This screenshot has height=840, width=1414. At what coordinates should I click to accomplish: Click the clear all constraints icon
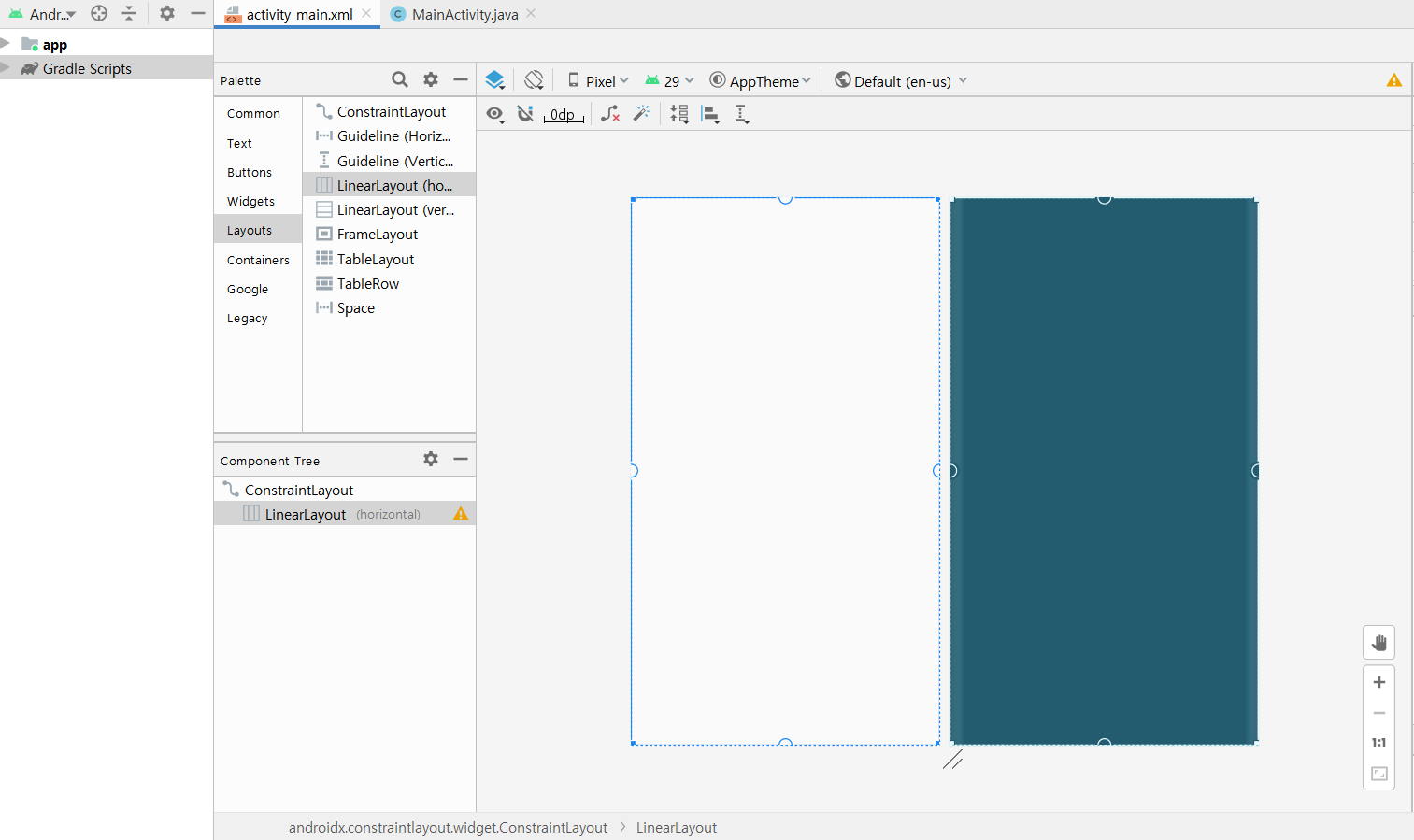610,114
